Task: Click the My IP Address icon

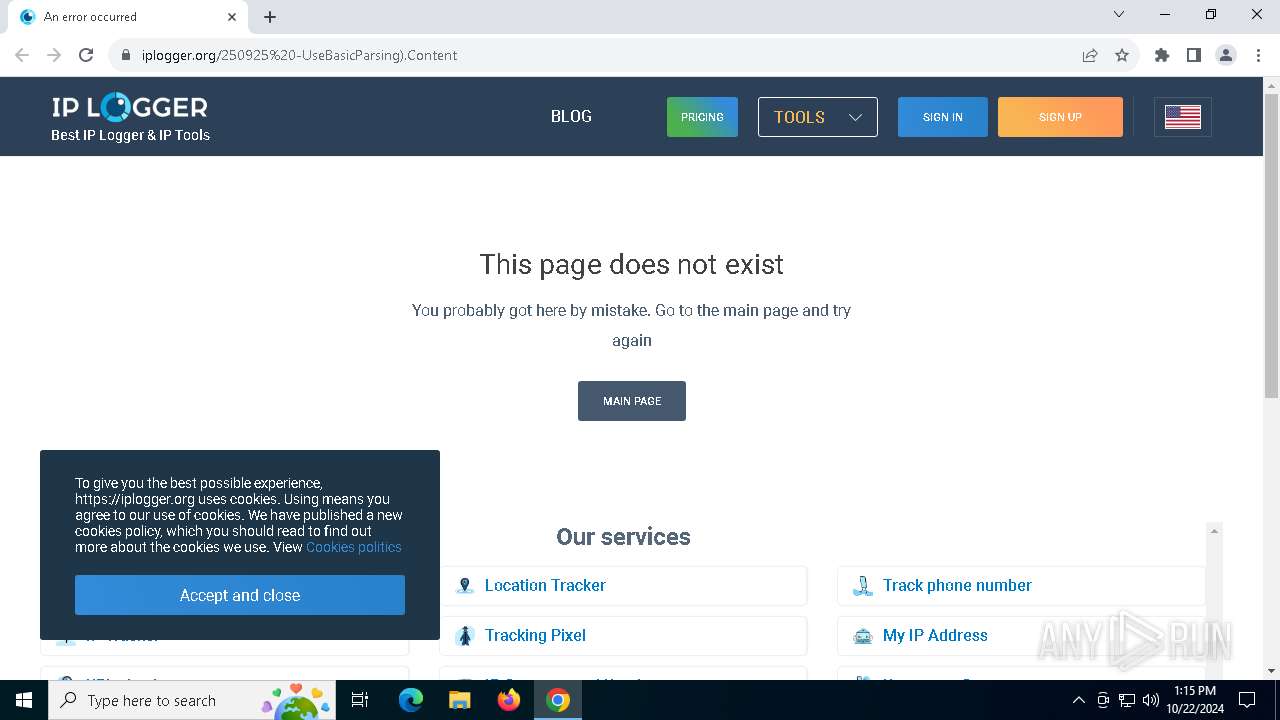Action: (862, 636)
